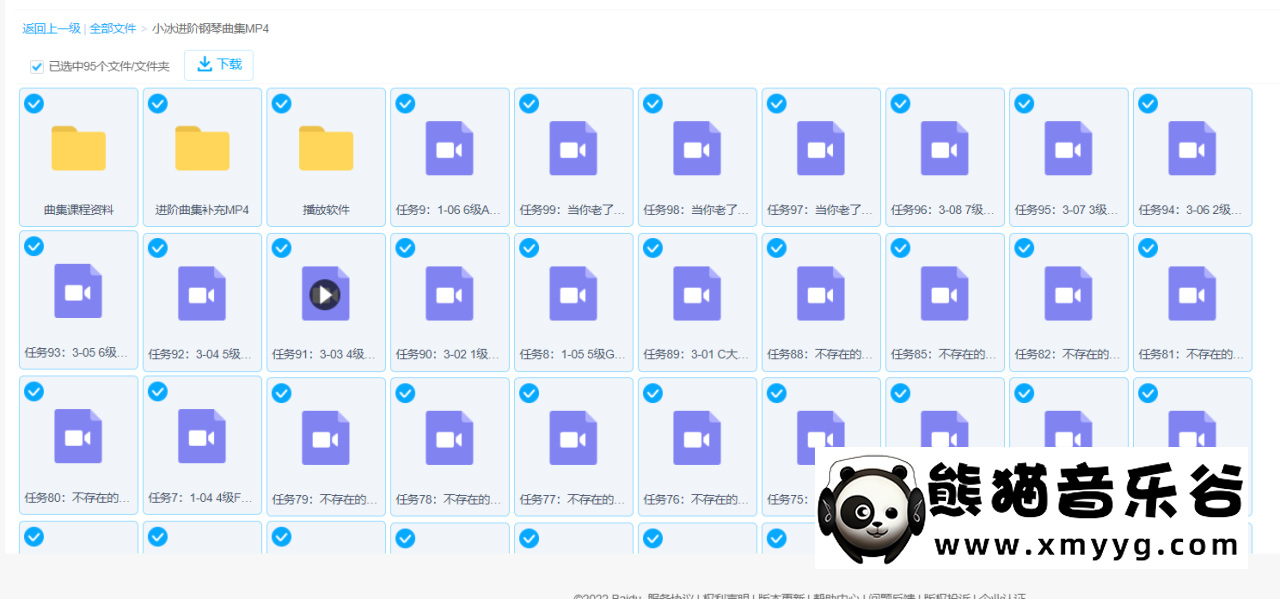Image resolution: width=1280 pixels, height=599 pixels.
Task: Untick the checkmark on 任务80 file
Action: pyautogui.click(x=33, y=391)
